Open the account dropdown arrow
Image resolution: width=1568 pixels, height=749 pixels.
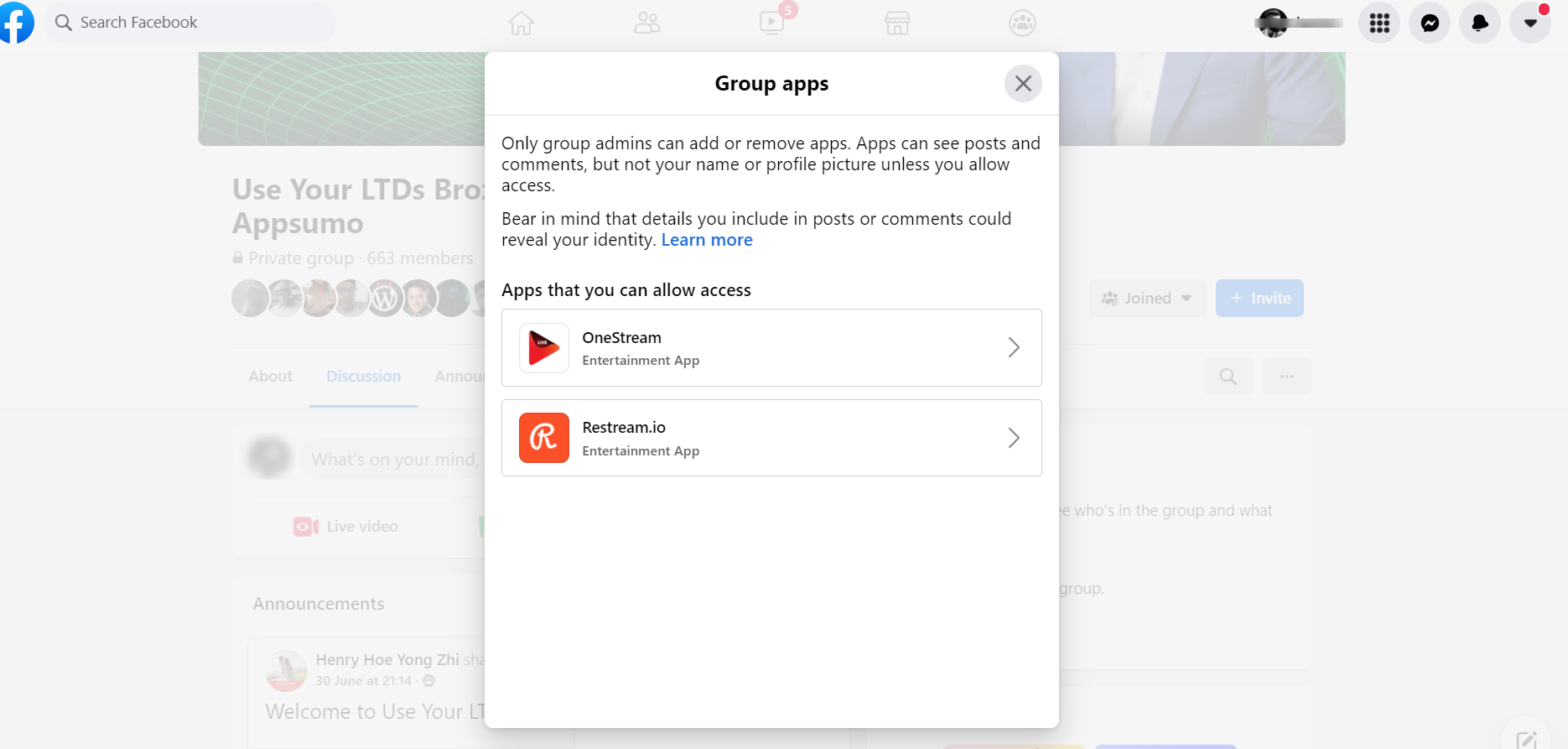tap(1530, 23)
